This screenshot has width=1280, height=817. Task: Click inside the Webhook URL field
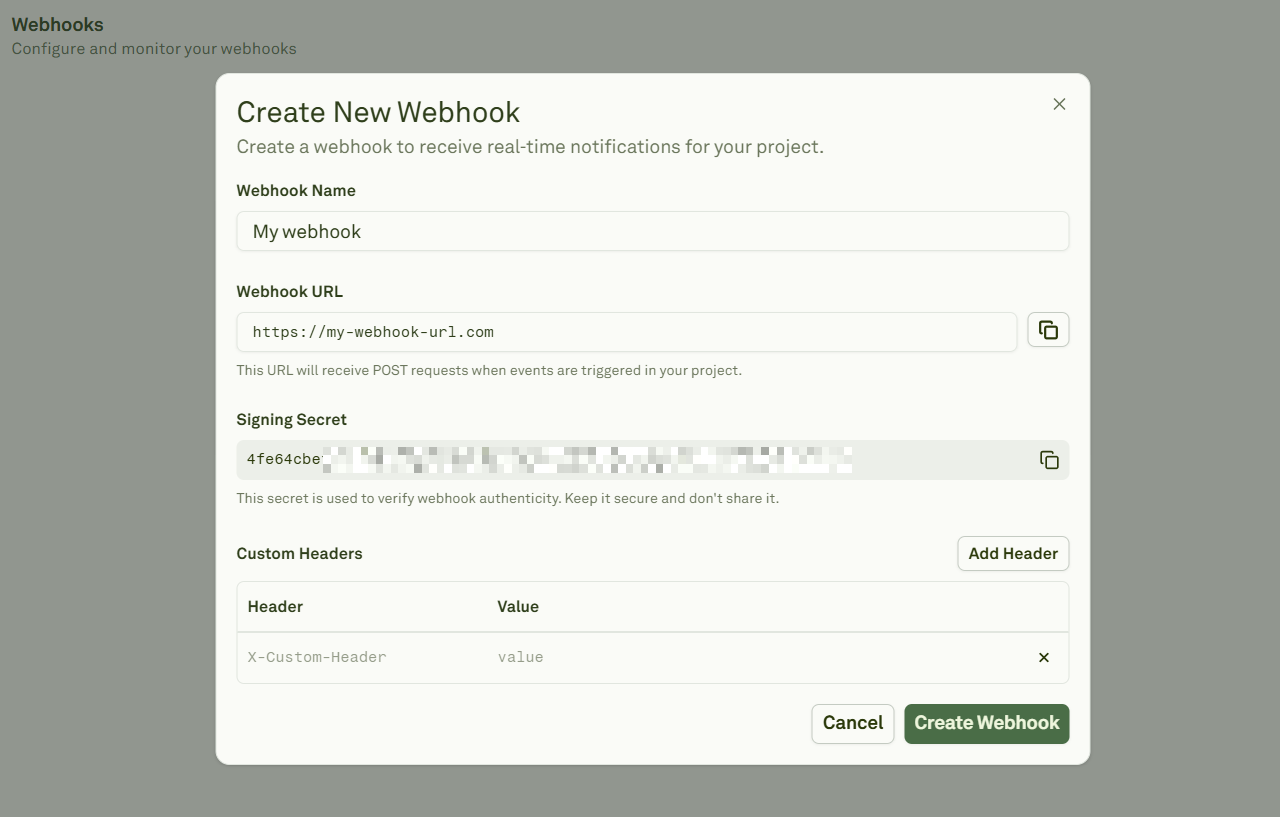click(627, 331)
